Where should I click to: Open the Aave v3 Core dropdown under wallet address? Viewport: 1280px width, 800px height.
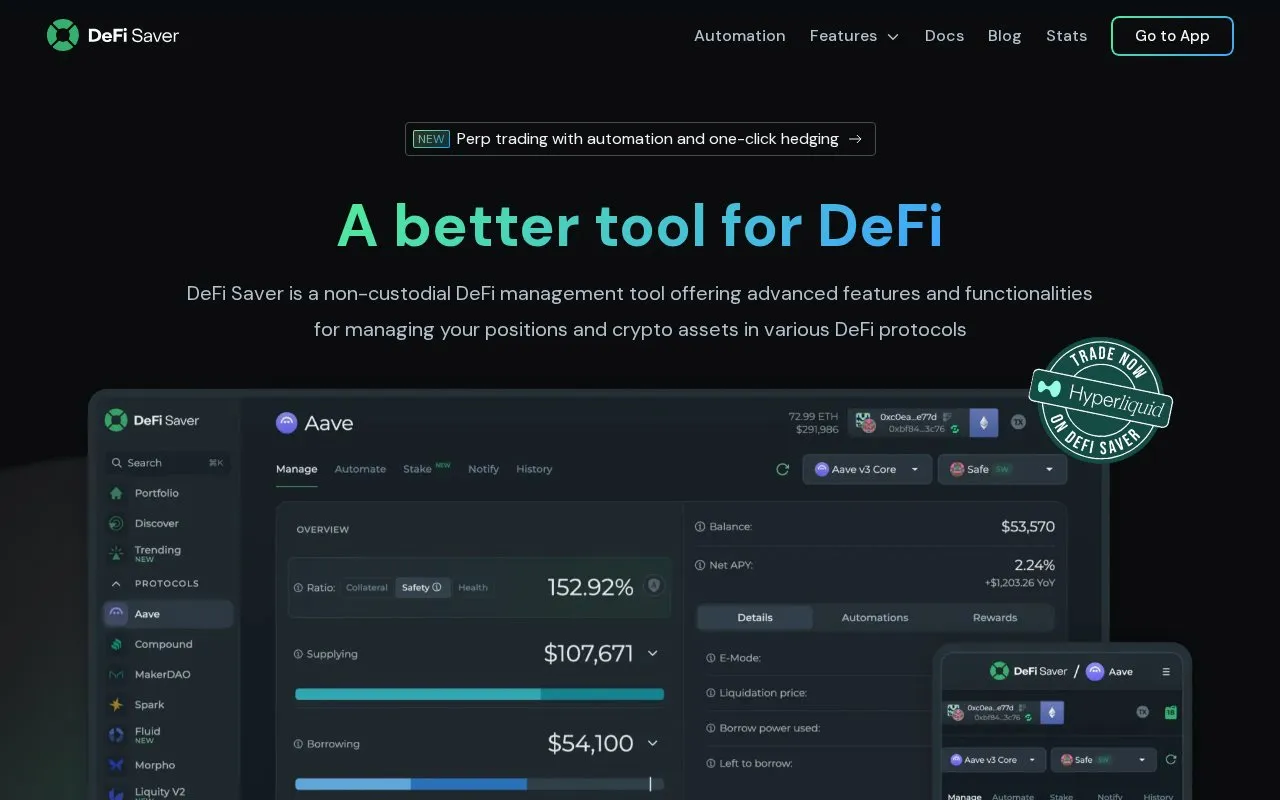click(867, 469)
